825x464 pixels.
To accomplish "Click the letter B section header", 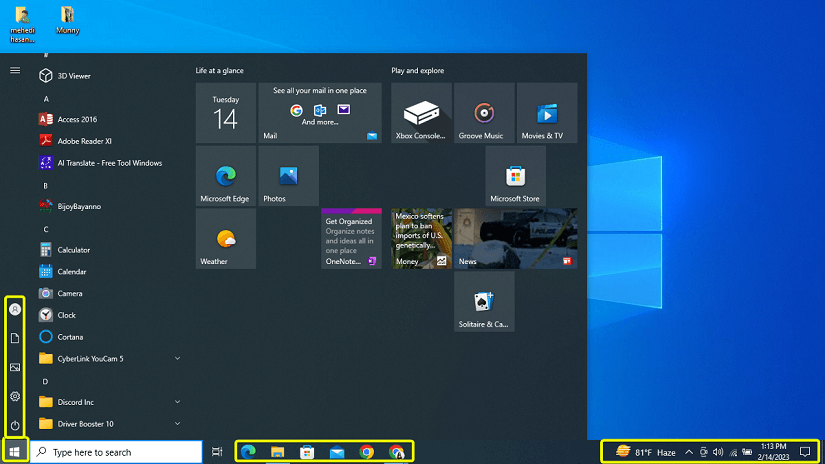I will click(x=46, y=186).
